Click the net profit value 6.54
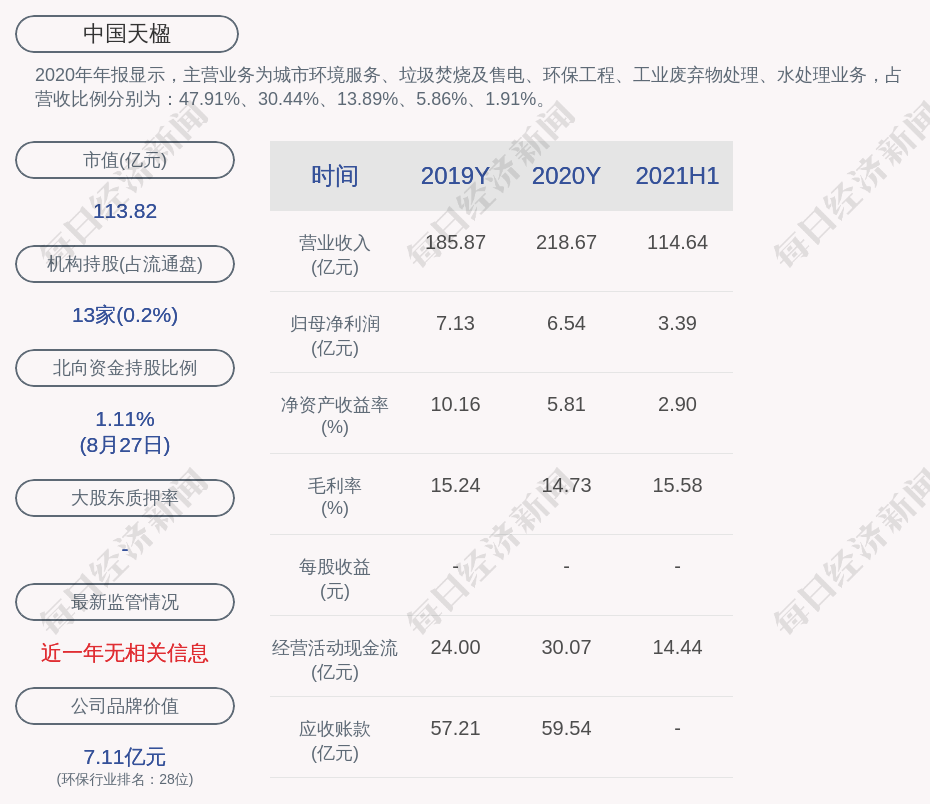 [566, 323]
